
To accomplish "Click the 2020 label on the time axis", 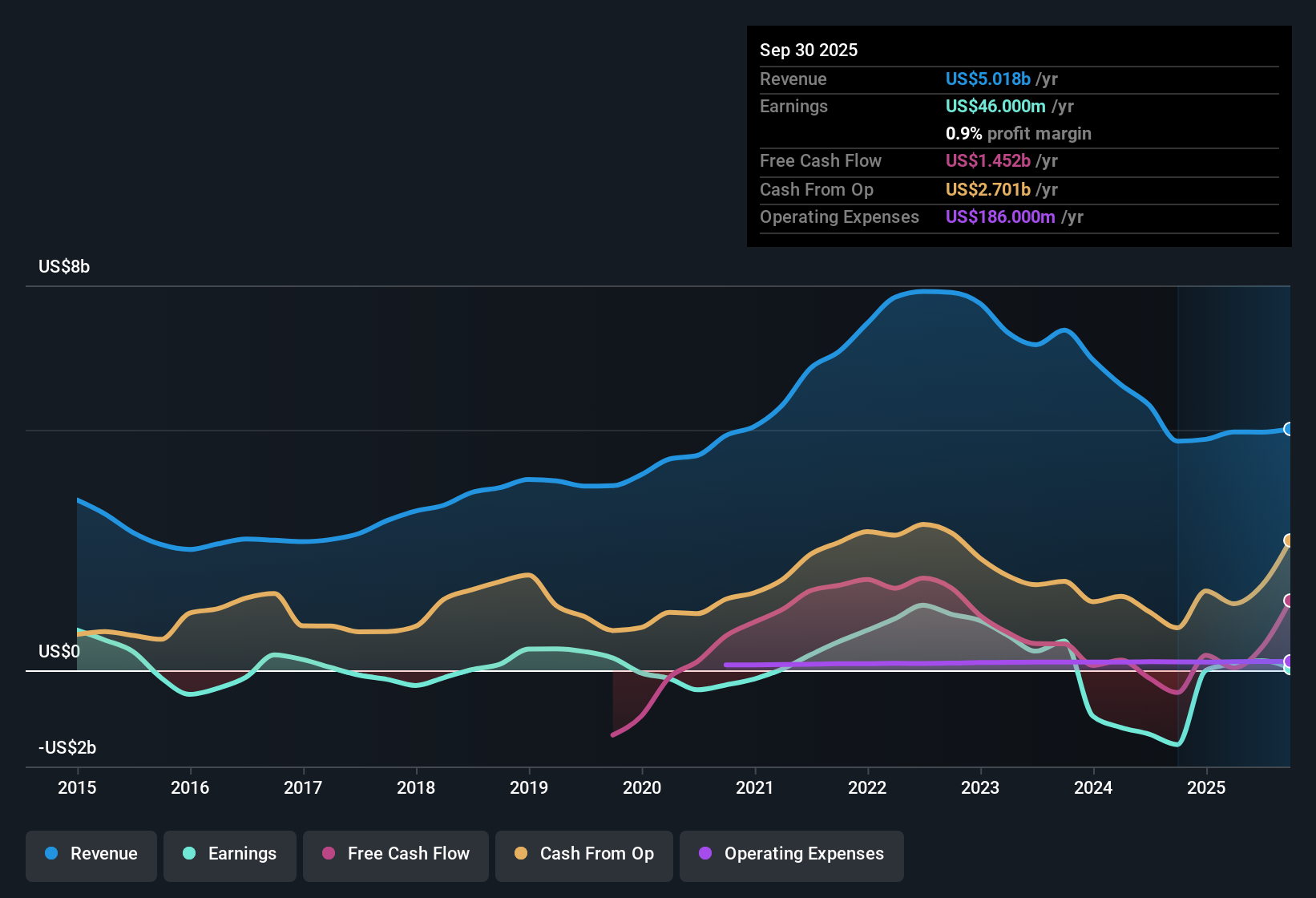I will tap(642, 788).
